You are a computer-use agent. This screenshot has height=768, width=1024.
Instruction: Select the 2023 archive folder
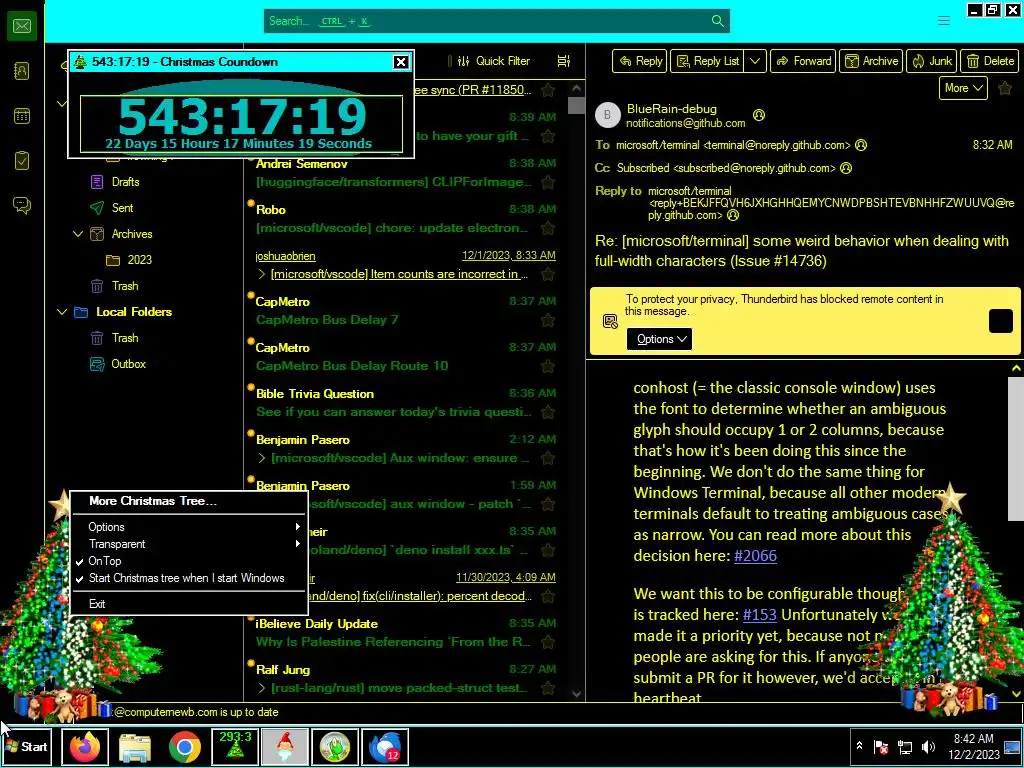click(139, 260)
